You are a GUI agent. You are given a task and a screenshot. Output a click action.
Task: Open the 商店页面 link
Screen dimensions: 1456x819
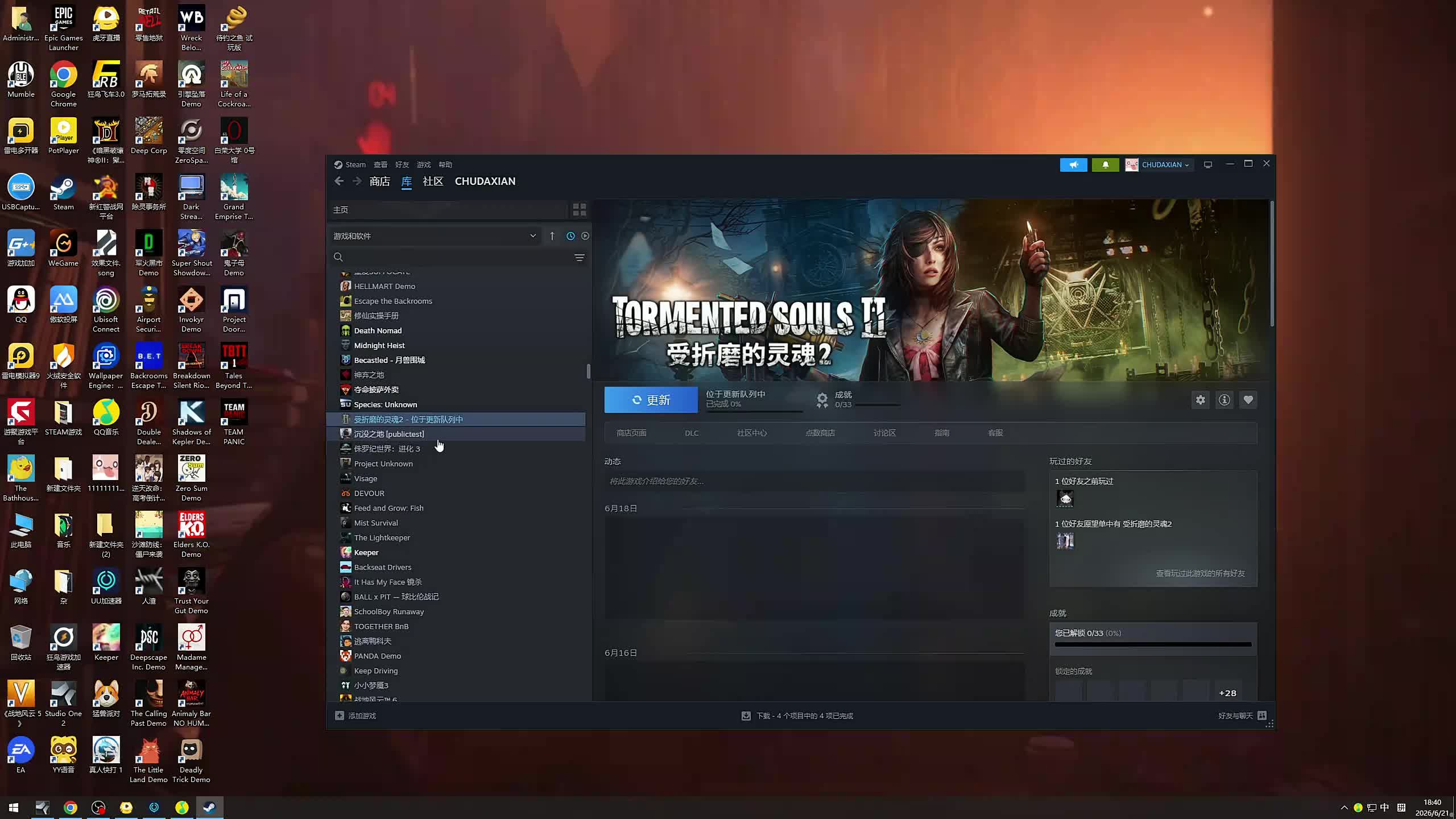631,433
